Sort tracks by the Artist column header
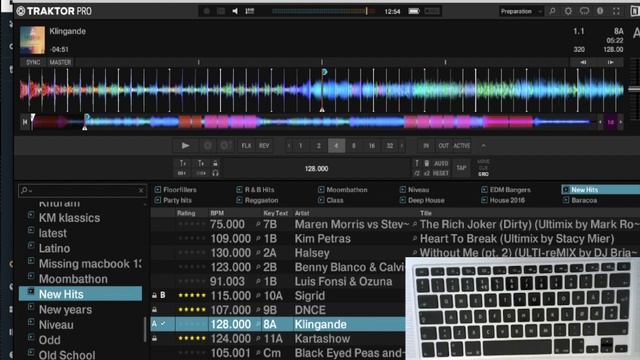This screenshot has width=640, height=360. point(302,213)
